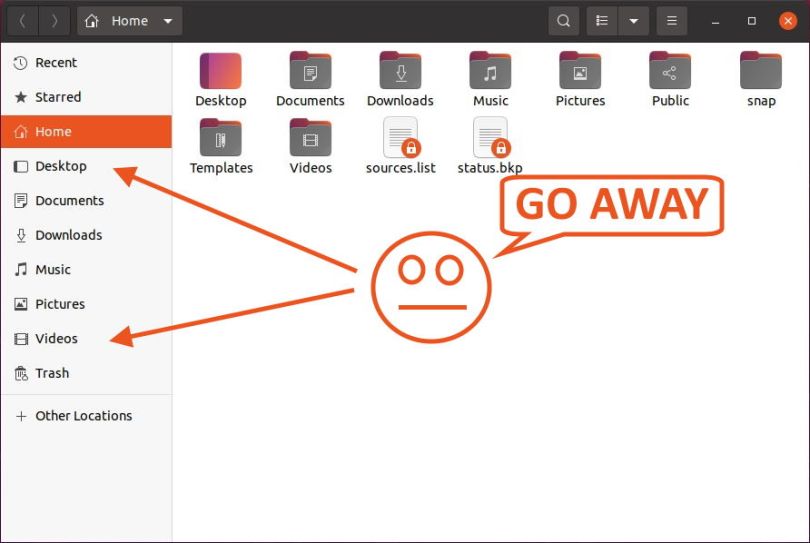810x543 pixels.
Task: Toggle list view layout button
Action: point(602,21)
